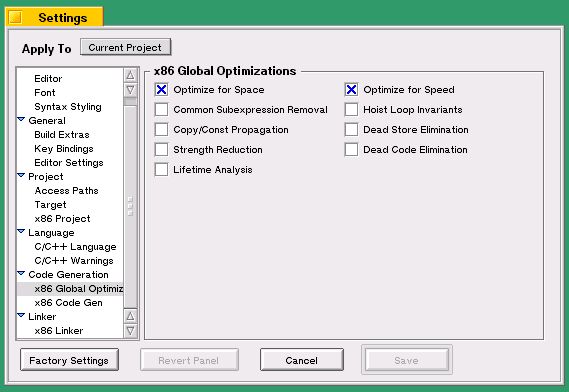
Task: Select x86 Project panel
Action: pos(62,219)
